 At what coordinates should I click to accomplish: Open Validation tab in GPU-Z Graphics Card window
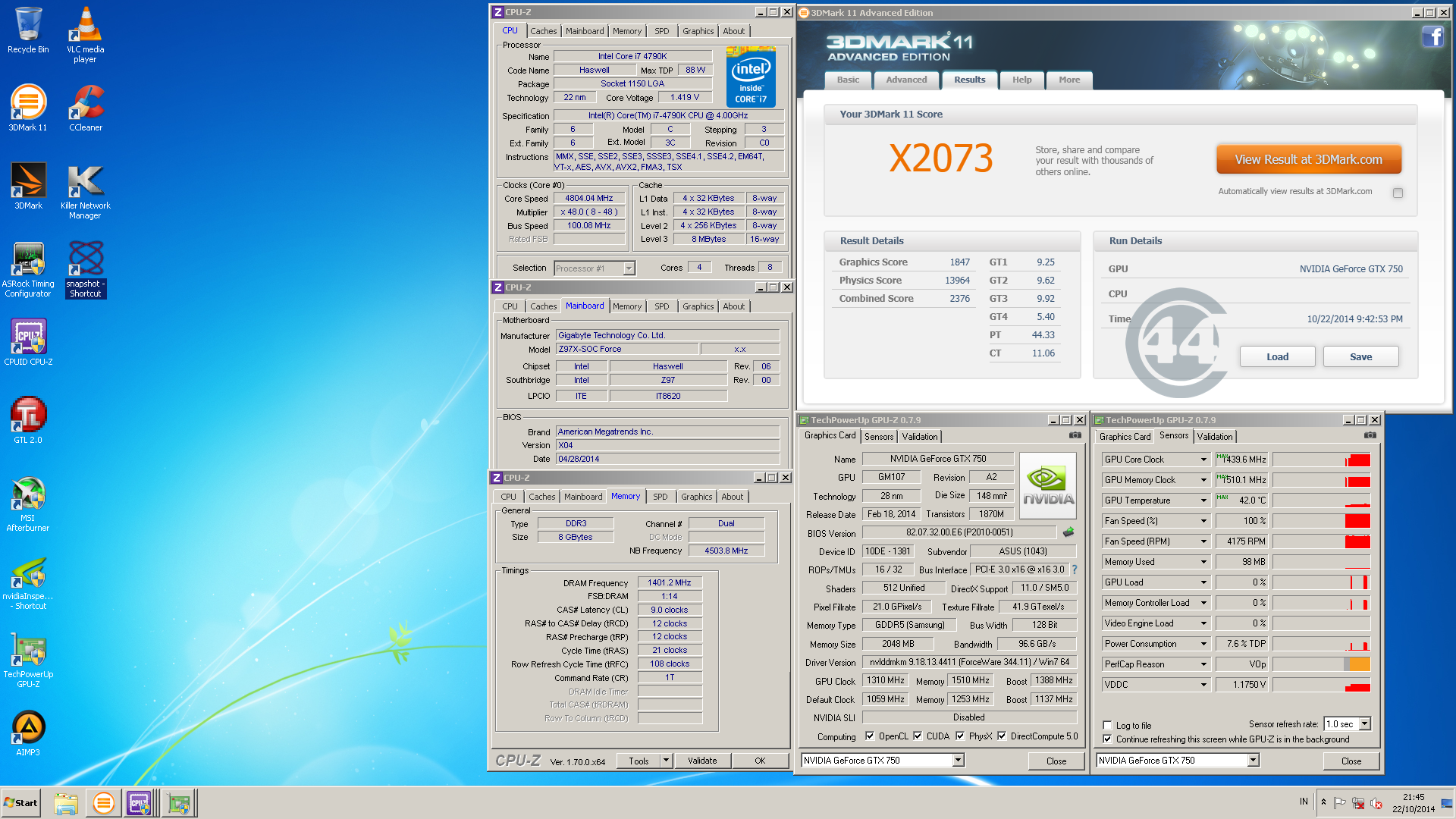point(919,436)
